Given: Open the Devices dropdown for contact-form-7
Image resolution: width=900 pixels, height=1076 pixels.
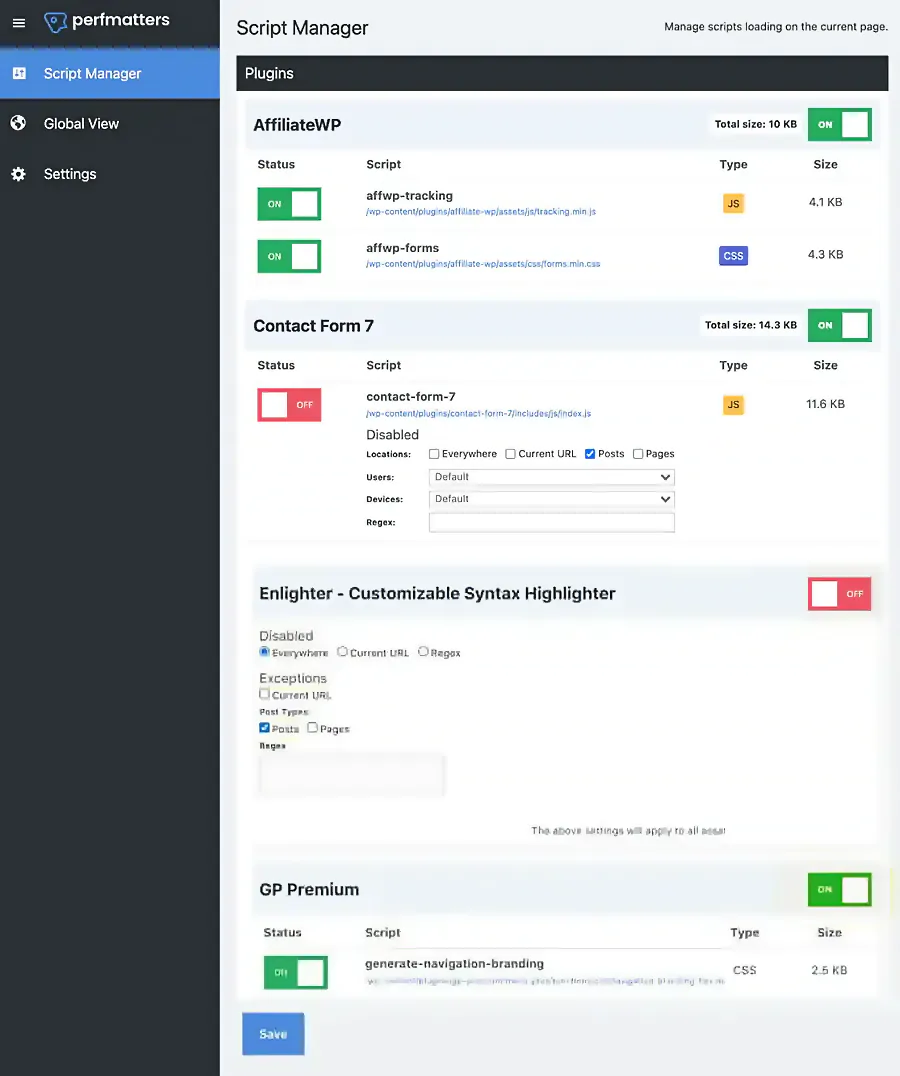Looking at the screenshot, I should point(551,499).
